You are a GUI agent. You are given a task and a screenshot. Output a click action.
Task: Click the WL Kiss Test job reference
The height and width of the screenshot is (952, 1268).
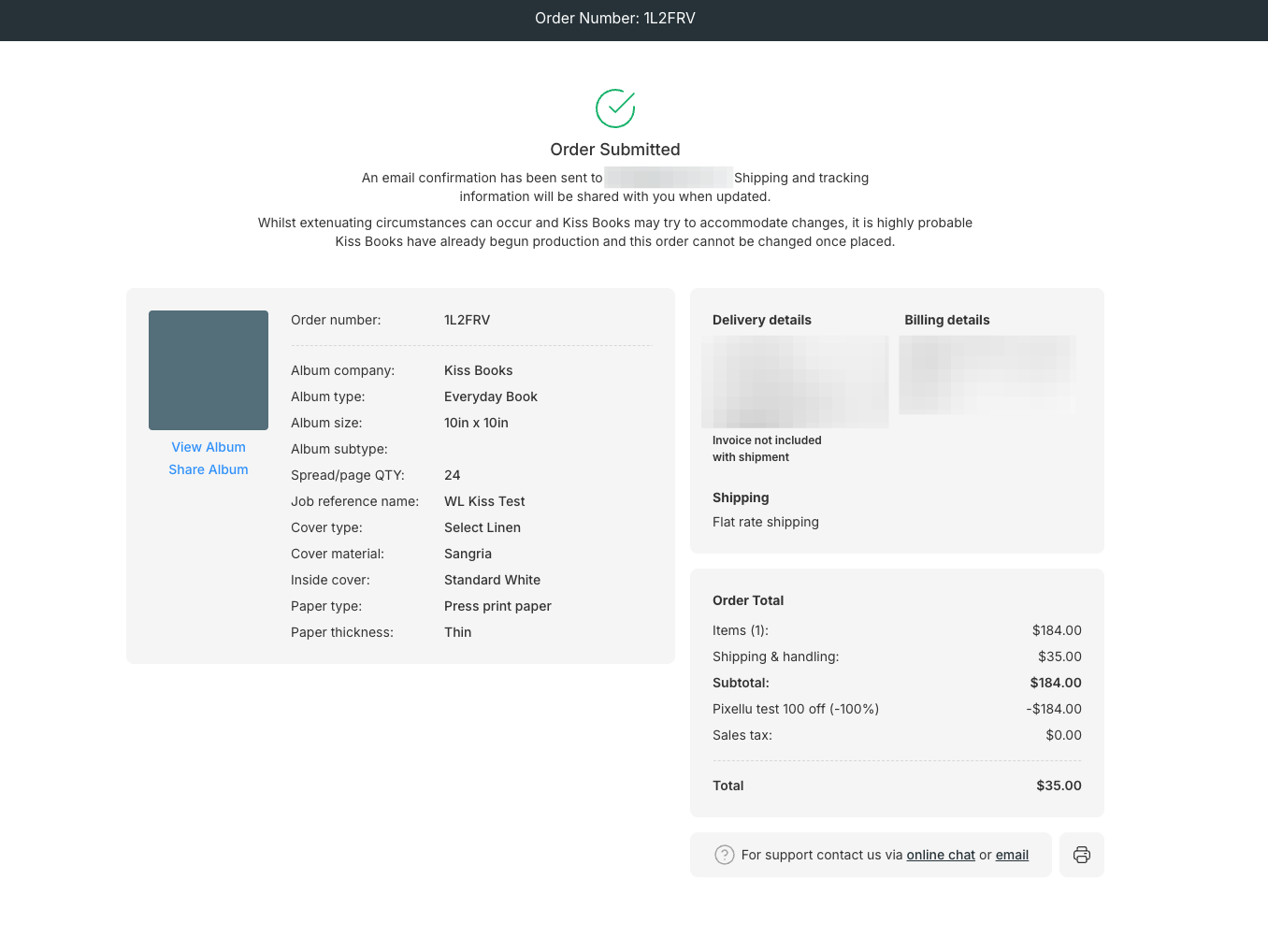pyautogui.click(x=484, y=501)
